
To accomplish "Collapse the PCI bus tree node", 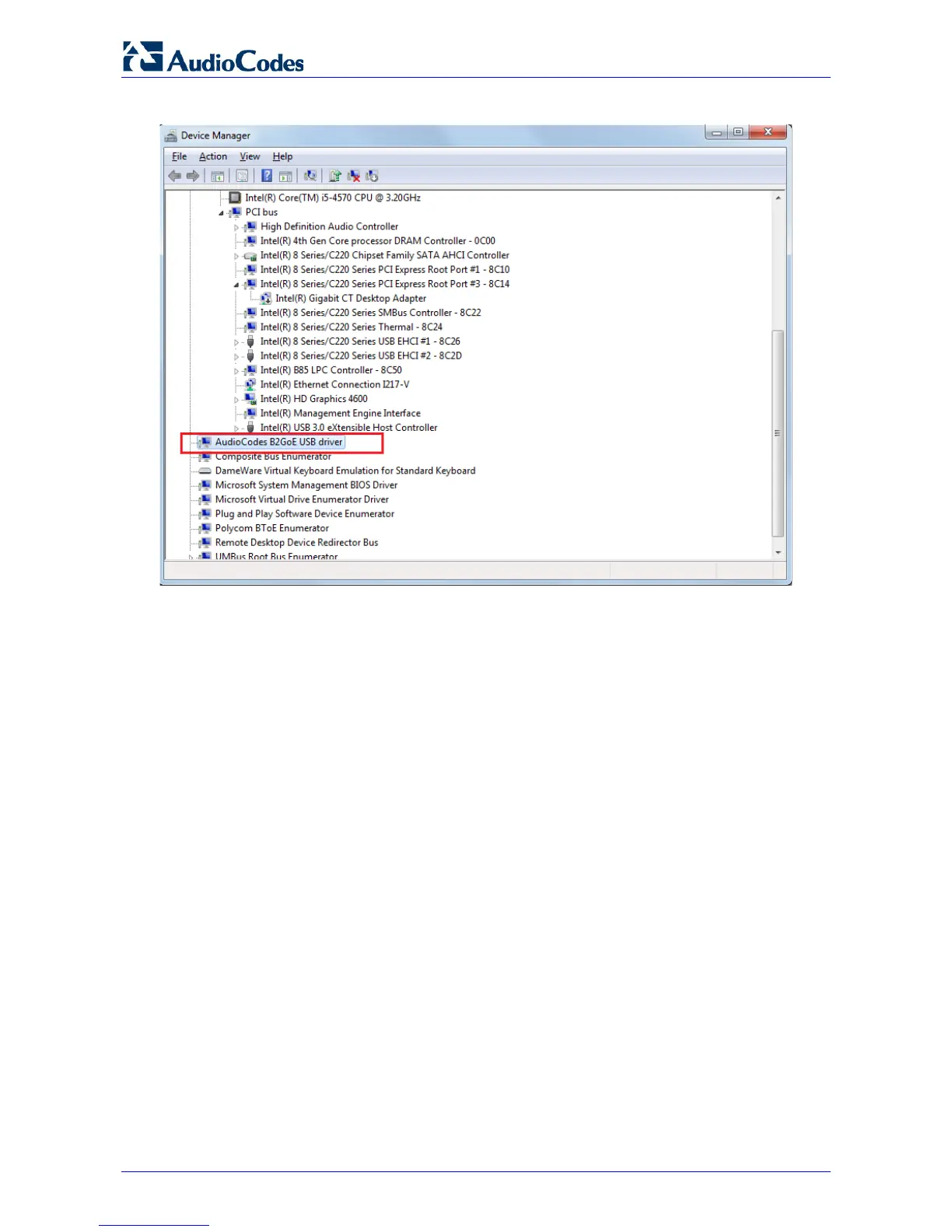I will pos(221,212).
